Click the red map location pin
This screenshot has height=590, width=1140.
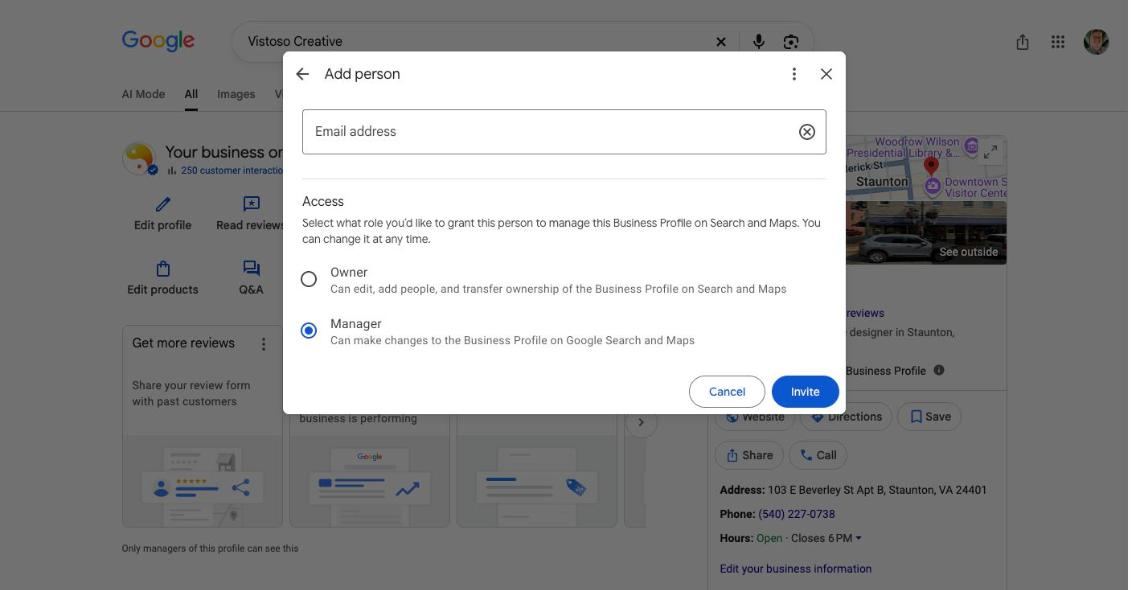[931, 166]
